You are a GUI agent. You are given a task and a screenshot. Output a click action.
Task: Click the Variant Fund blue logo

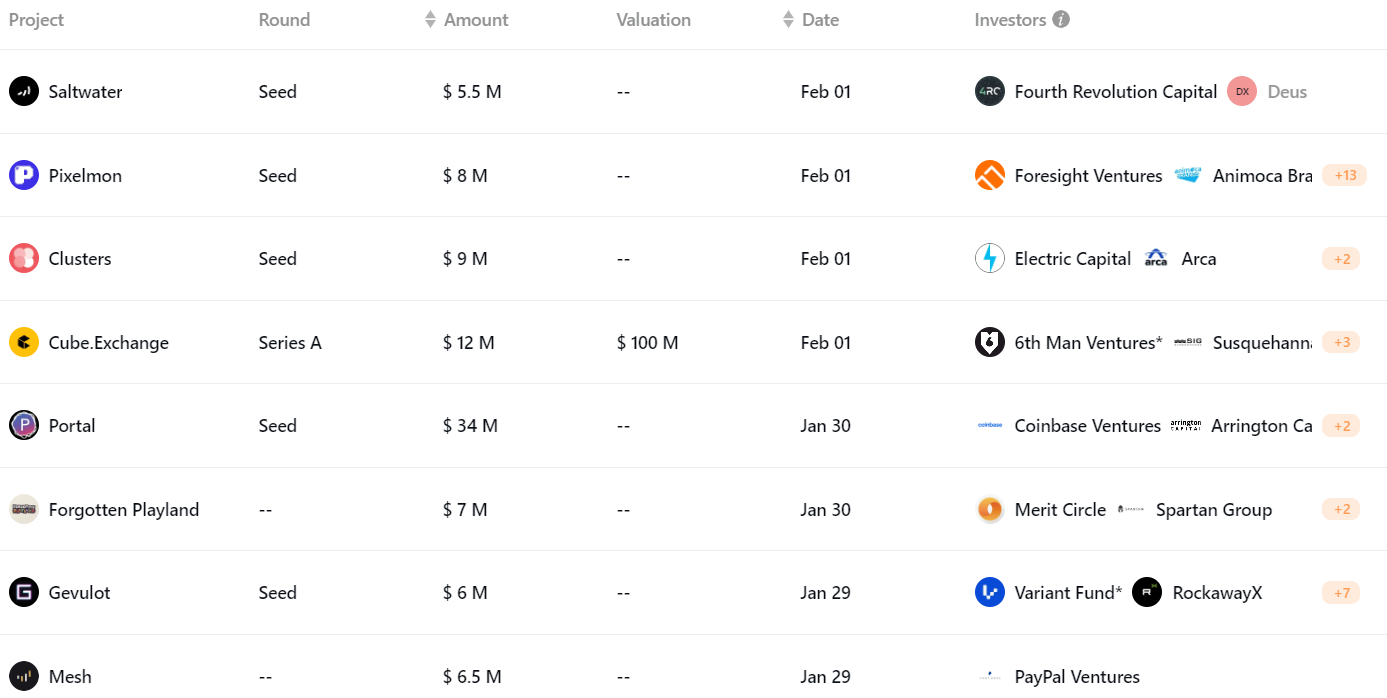(989, 592)
